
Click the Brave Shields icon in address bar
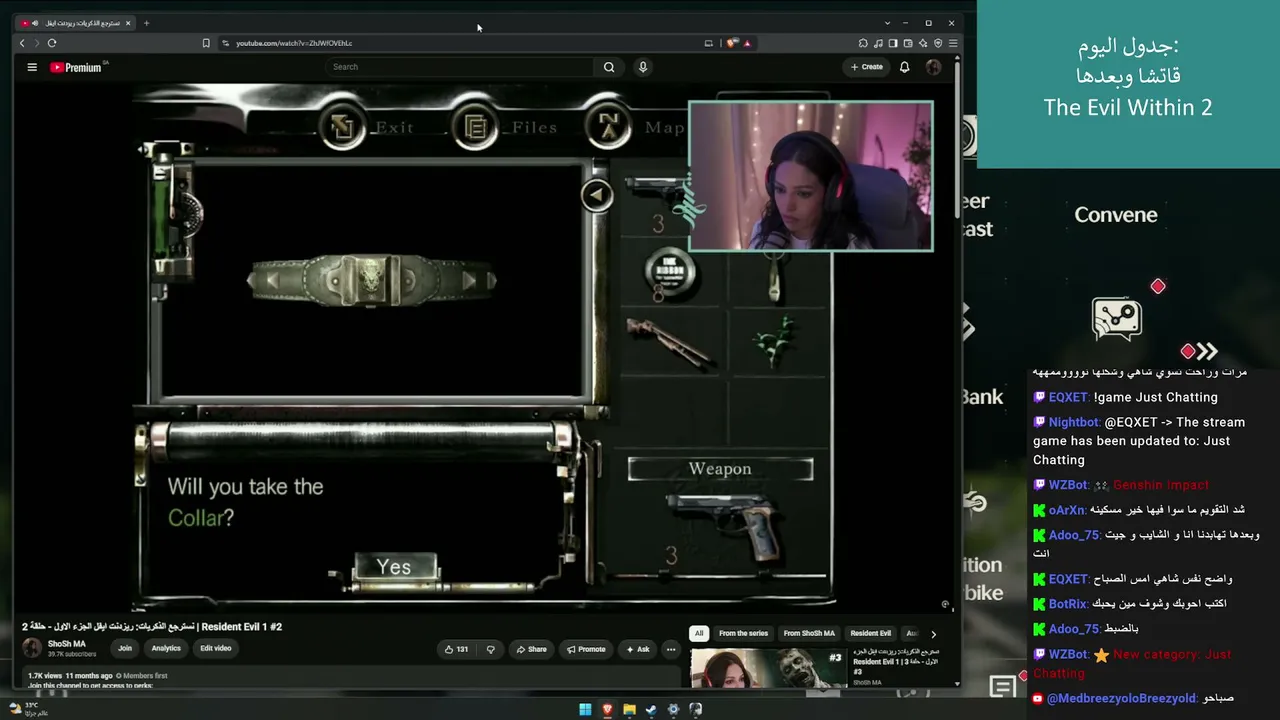click(732, 43)
